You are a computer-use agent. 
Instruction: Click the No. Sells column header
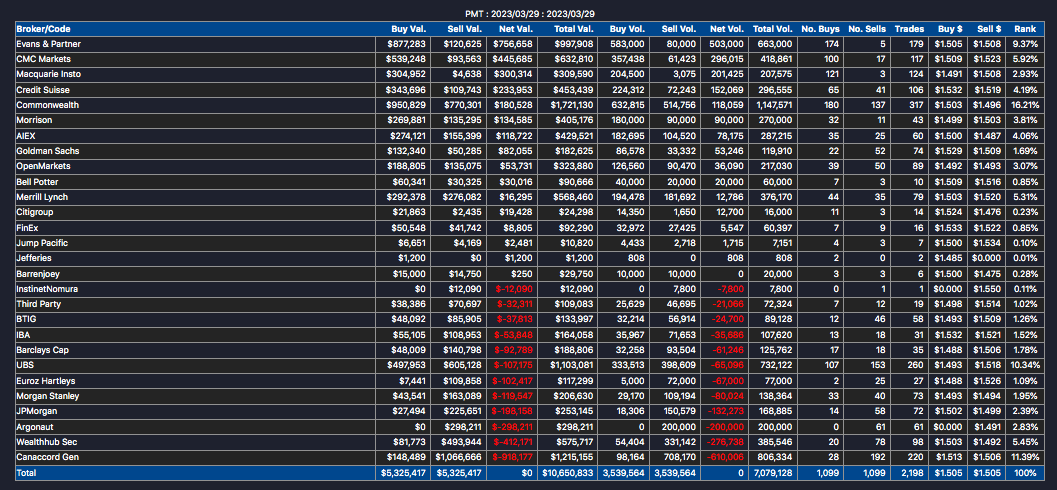pos(868,29)
